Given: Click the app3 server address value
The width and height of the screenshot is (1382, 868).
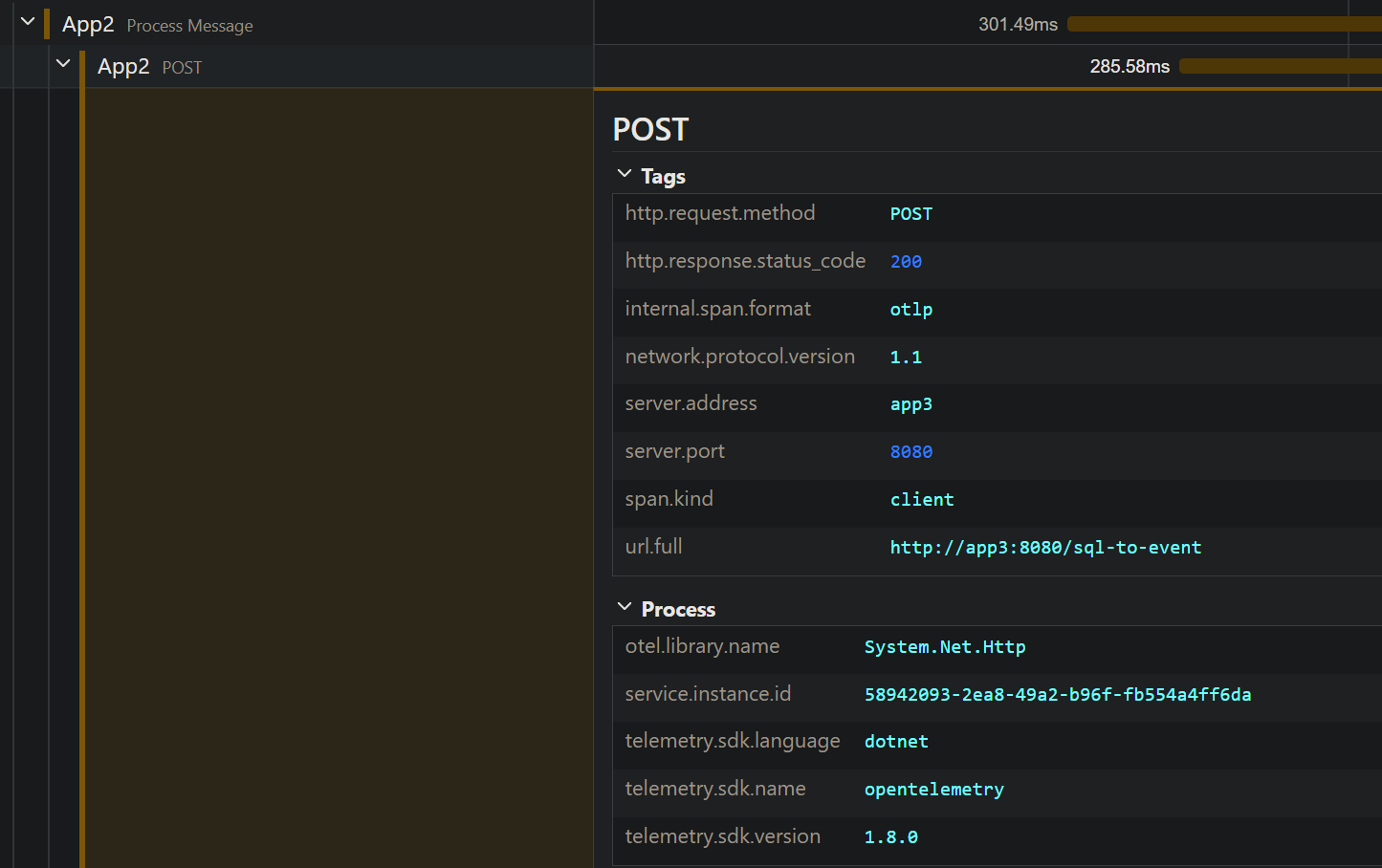Looking at the screenshot, I should pos(910,404).
